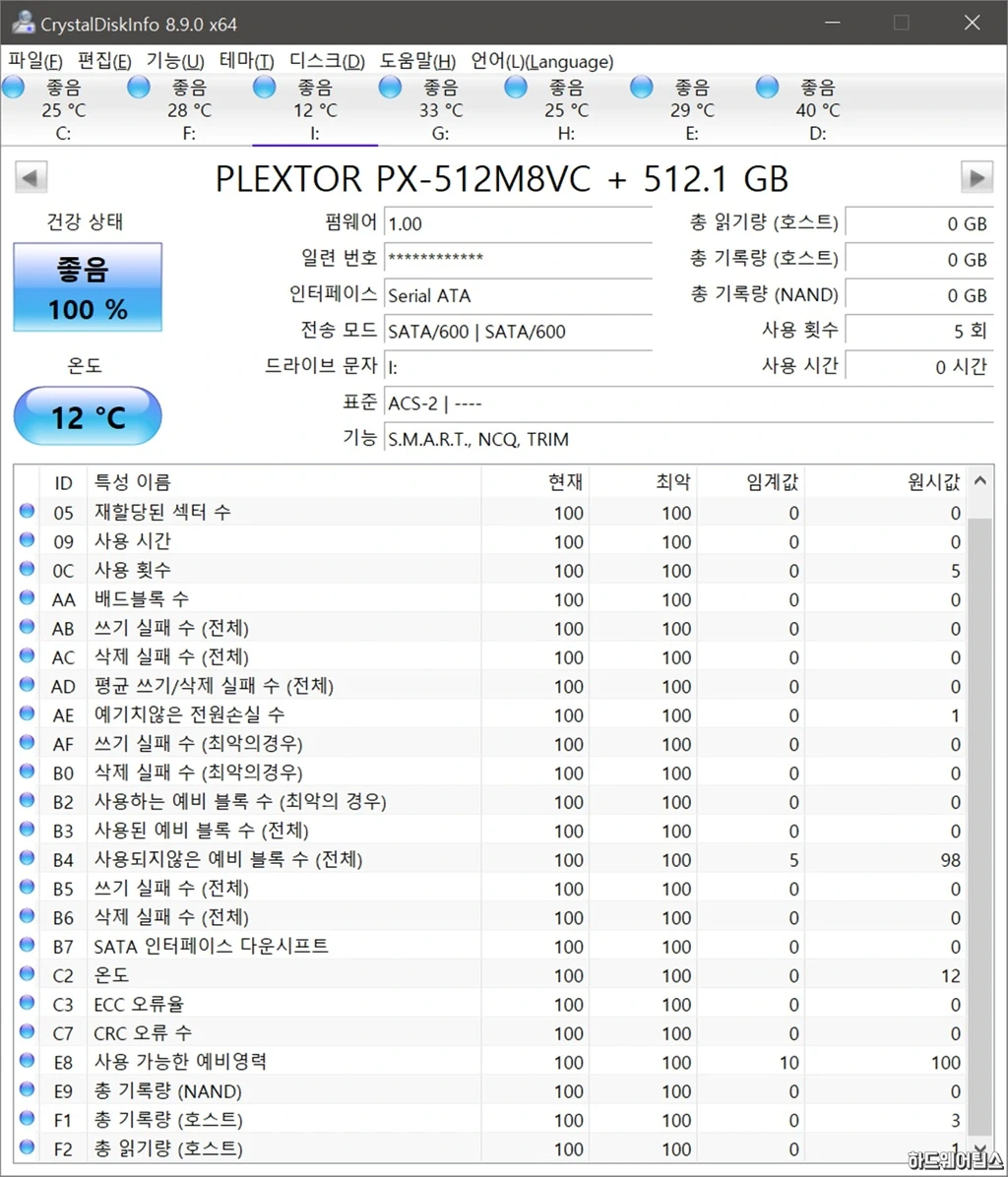Select drive F: status orb
The width and height of the screenshot is (1008, 1177).
pyautogui.click(x=139, y=88)
